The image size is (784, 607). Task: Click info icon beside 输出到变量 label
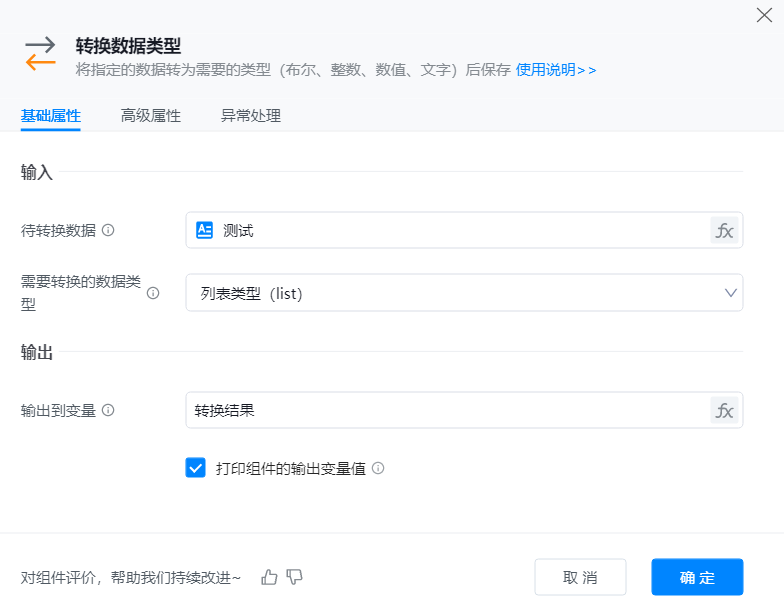108,410
